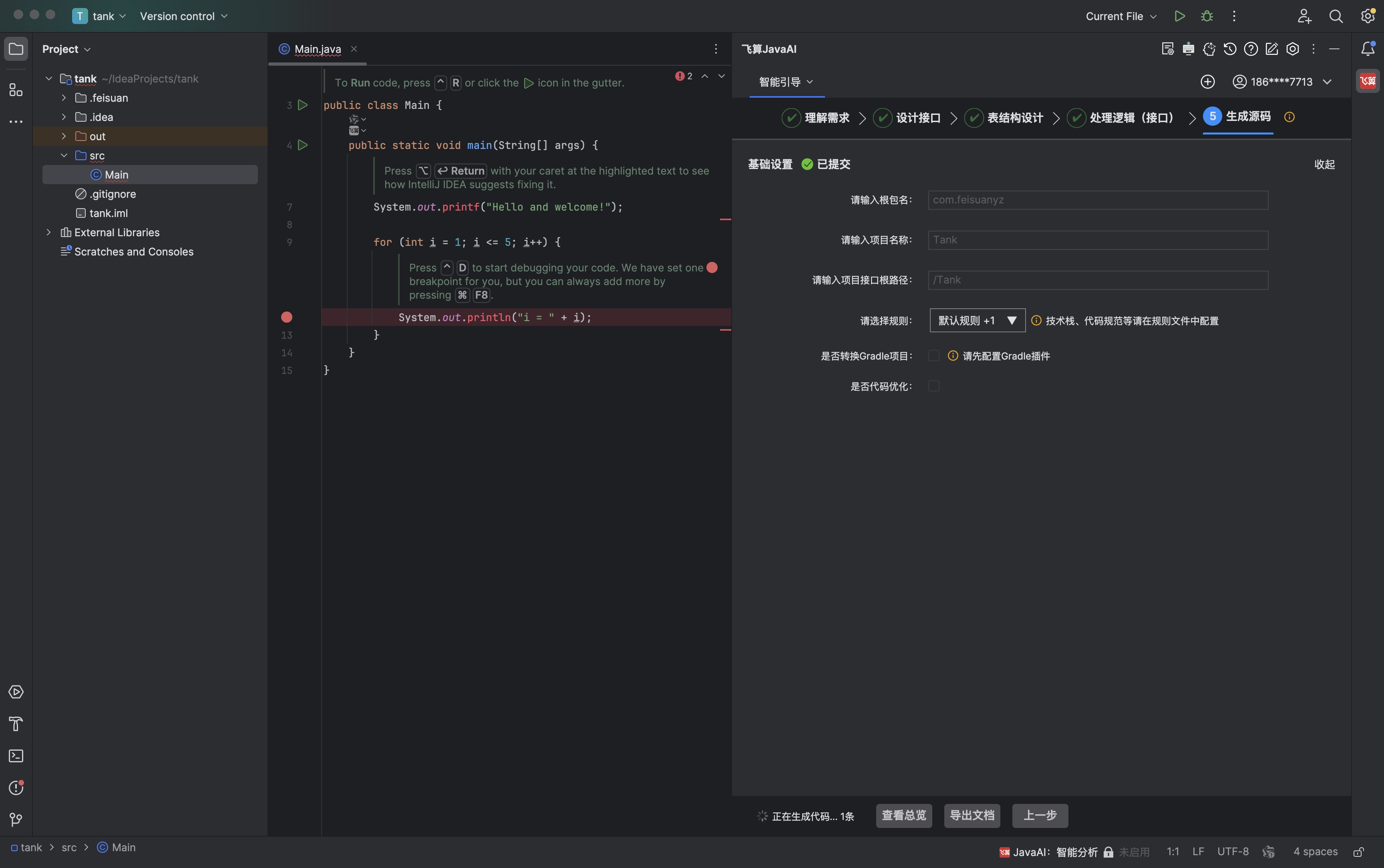Expand the out folder in project tree
The width and height of the screenshot is (1384, 868).
(x=64, y=136)
